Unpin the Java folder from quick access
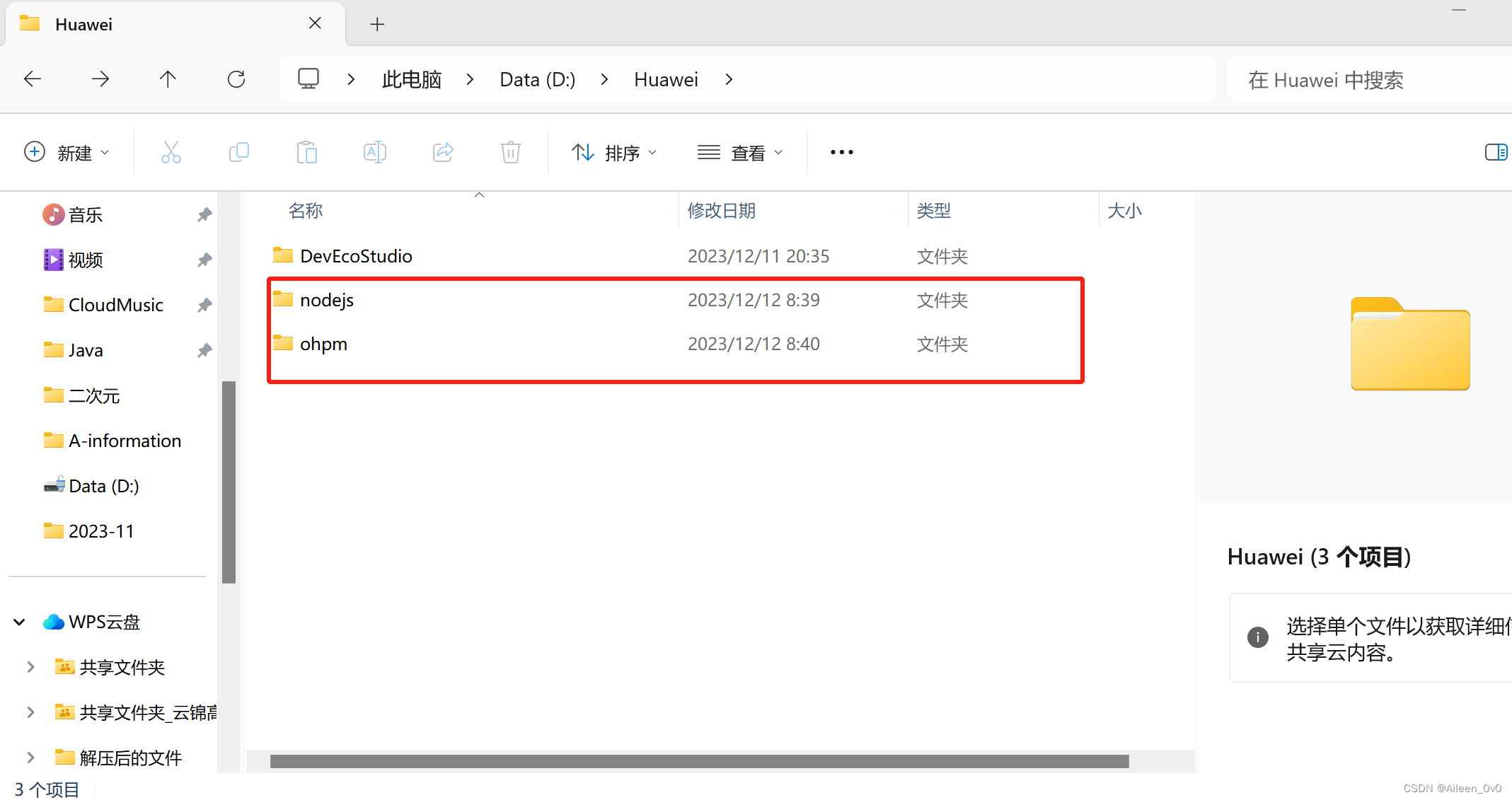This screenshot has width=1512, height=800. (x=204, y=350)
